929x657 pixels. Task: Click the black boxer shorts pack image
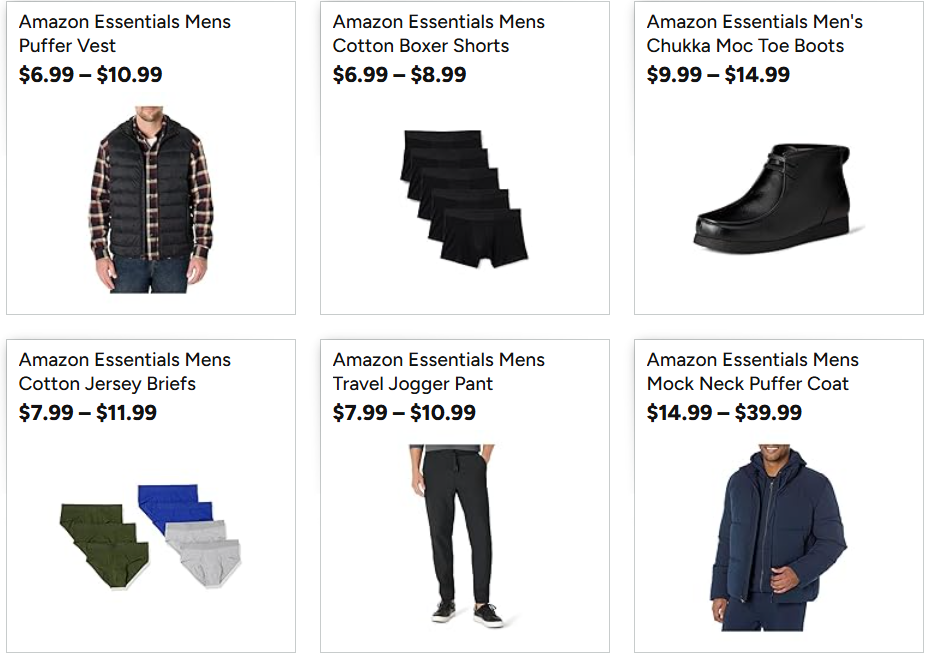[x=465, y=197]
